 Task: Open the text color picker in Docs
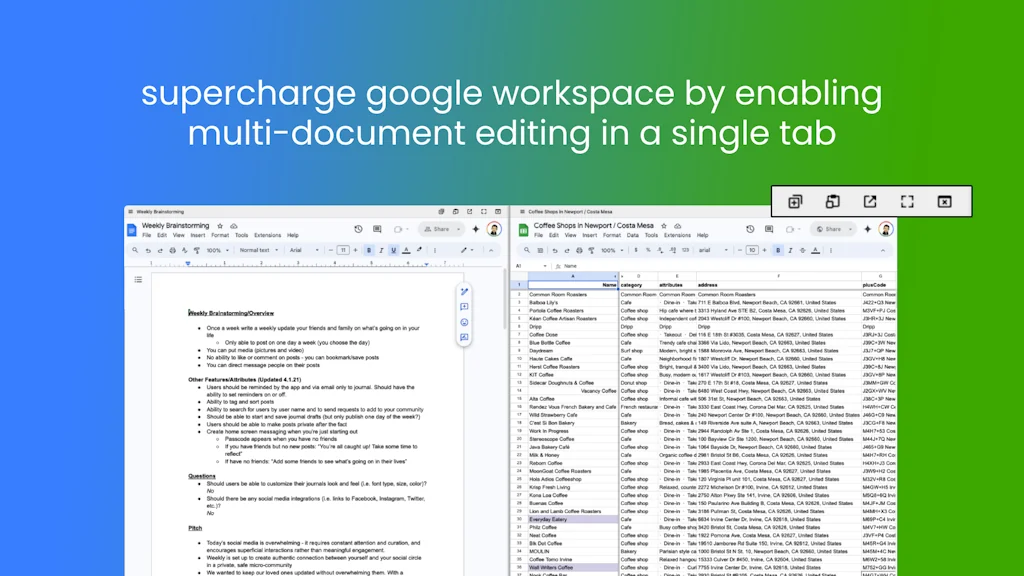[x=407, y=249]
